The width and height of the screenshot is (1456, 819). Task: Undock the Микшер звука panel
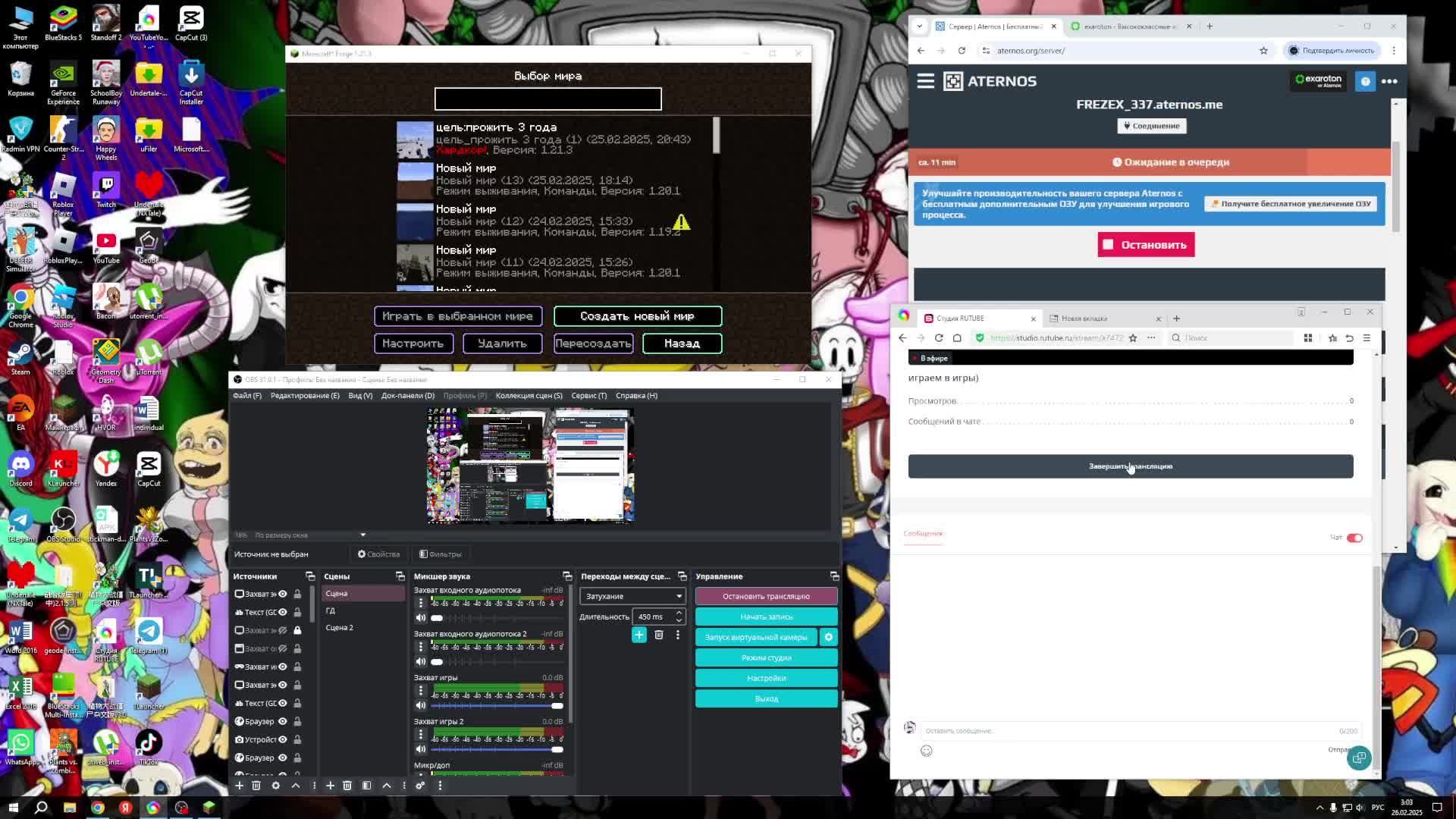566,576
